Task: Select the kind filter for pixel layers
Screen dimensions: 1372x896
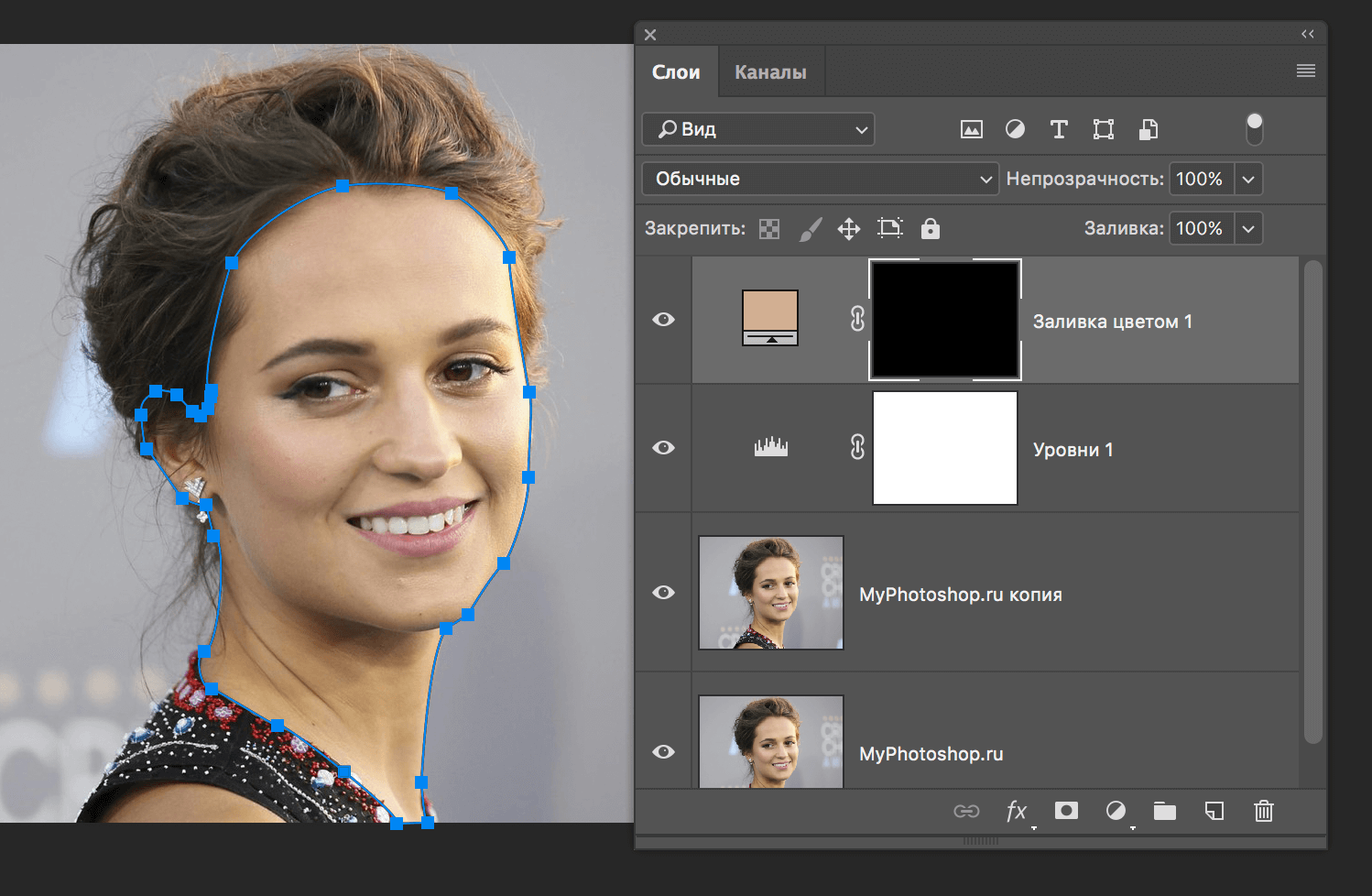Action: pyautogui.click(x=971, y=129)
